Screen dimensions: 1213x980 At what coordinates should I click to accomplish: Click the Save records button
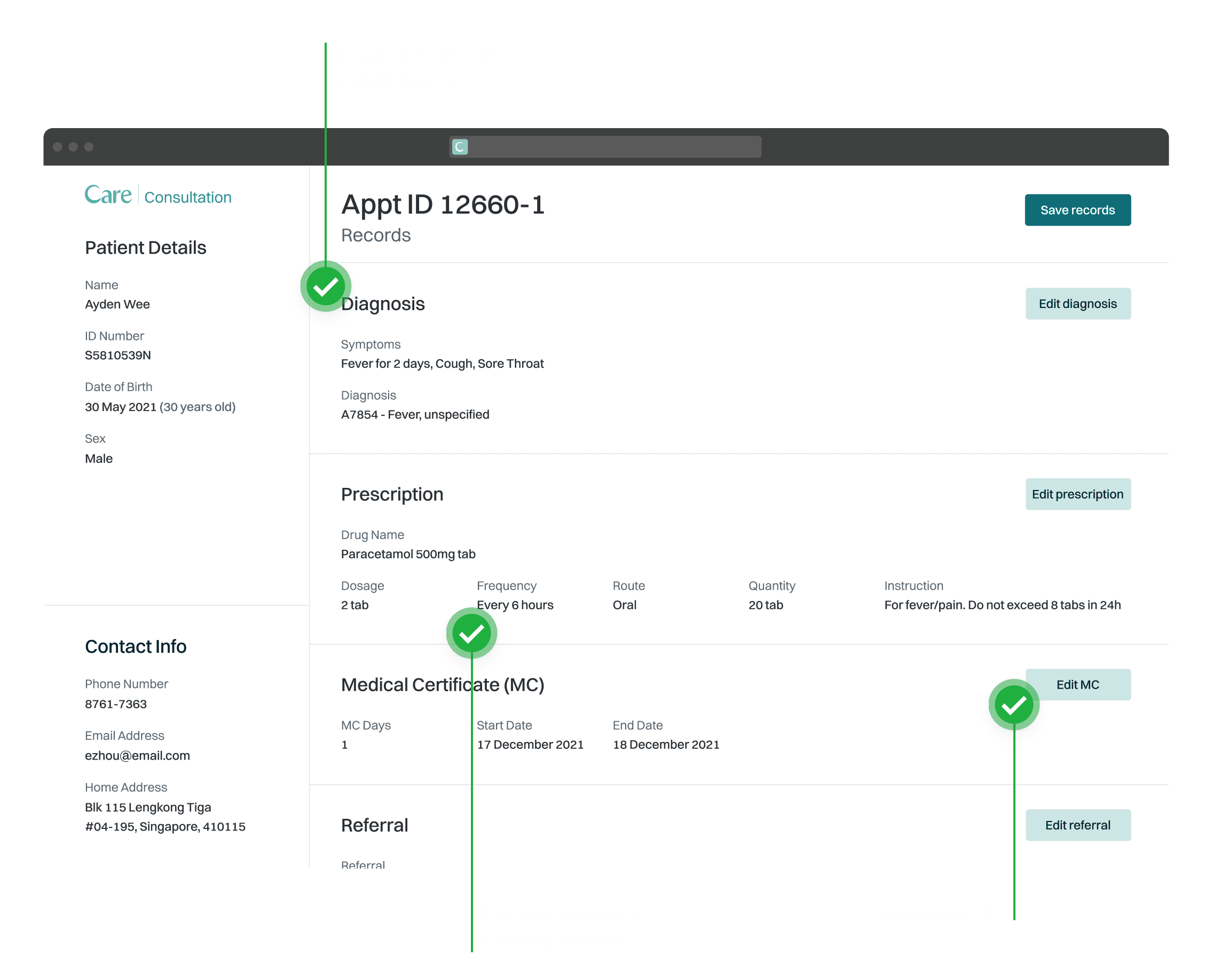click(x=1077, y=209)
